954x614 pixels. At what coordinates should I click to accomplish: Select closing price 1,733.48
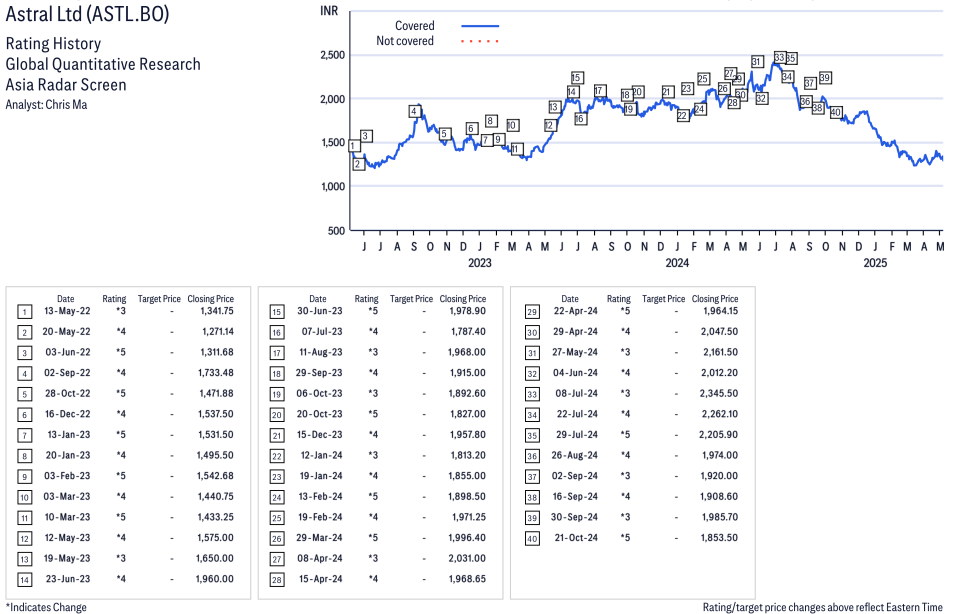215,373
